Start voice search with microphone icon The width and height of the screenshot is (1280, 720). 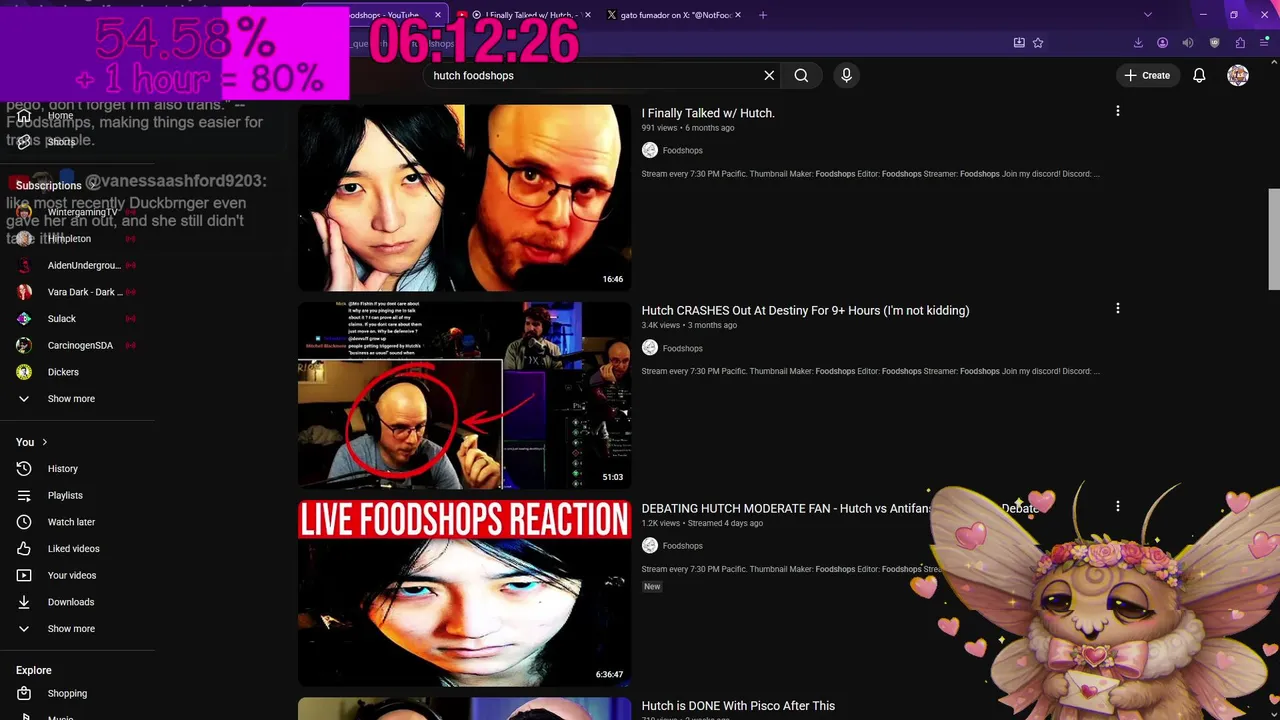[x=846, y=75]
